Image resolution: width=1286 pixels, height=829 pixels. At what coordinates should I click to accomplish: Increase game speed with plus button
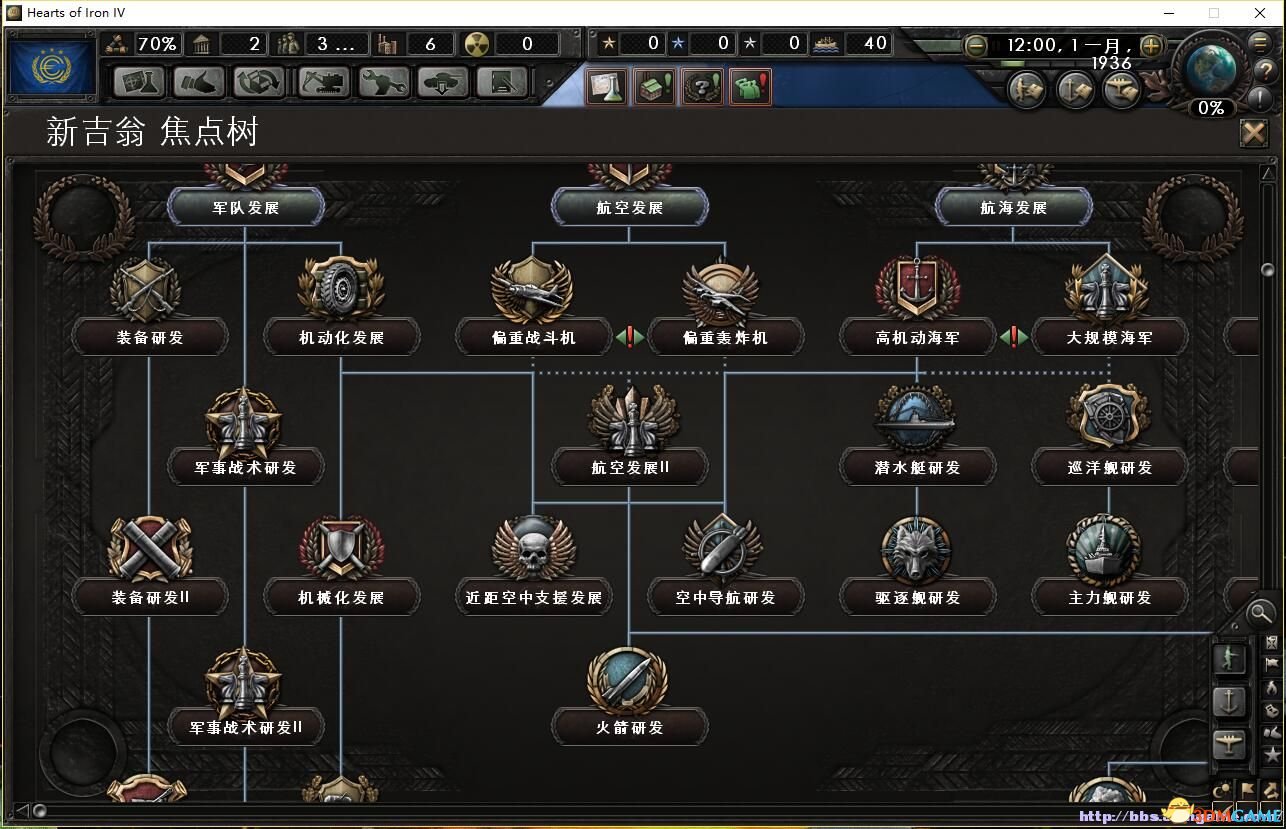pyautogui.click(x=1151, y=46)
